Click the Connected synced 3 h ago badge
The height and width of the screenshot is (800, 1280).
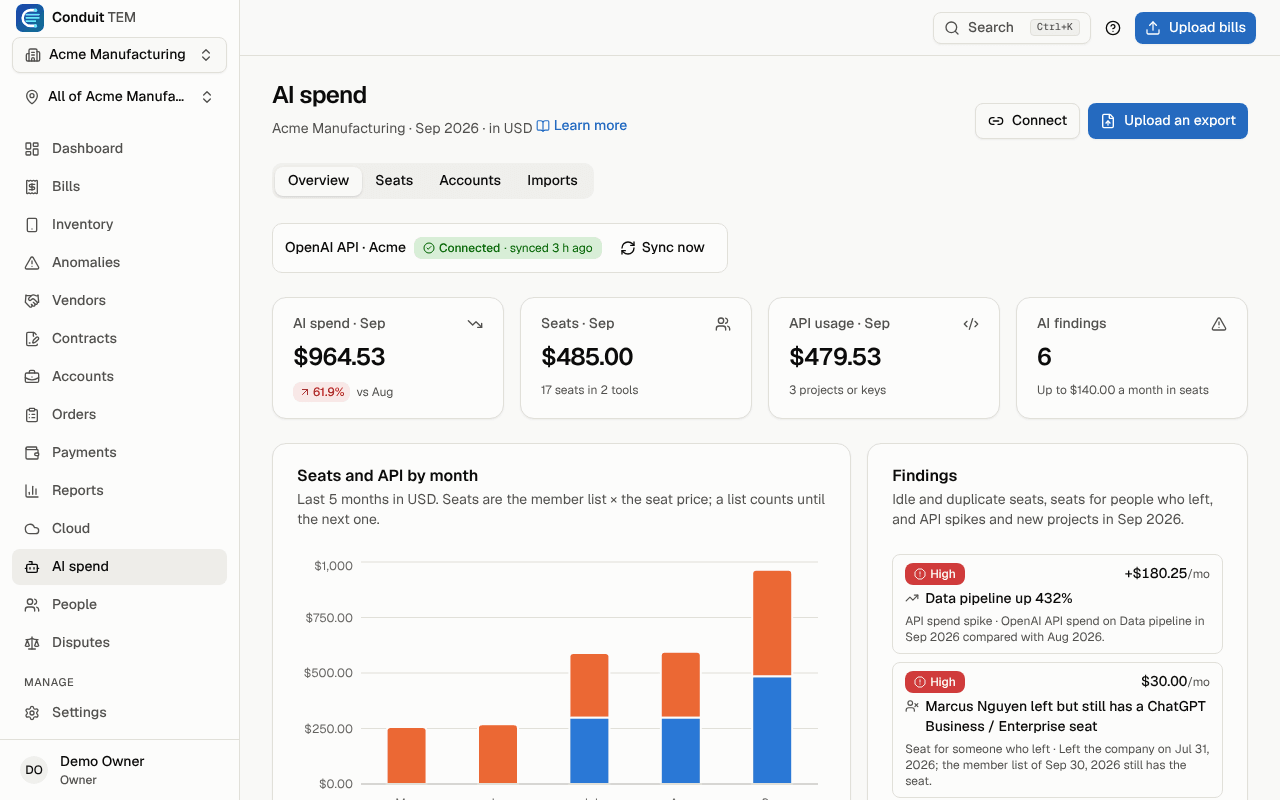pos(508,248)
